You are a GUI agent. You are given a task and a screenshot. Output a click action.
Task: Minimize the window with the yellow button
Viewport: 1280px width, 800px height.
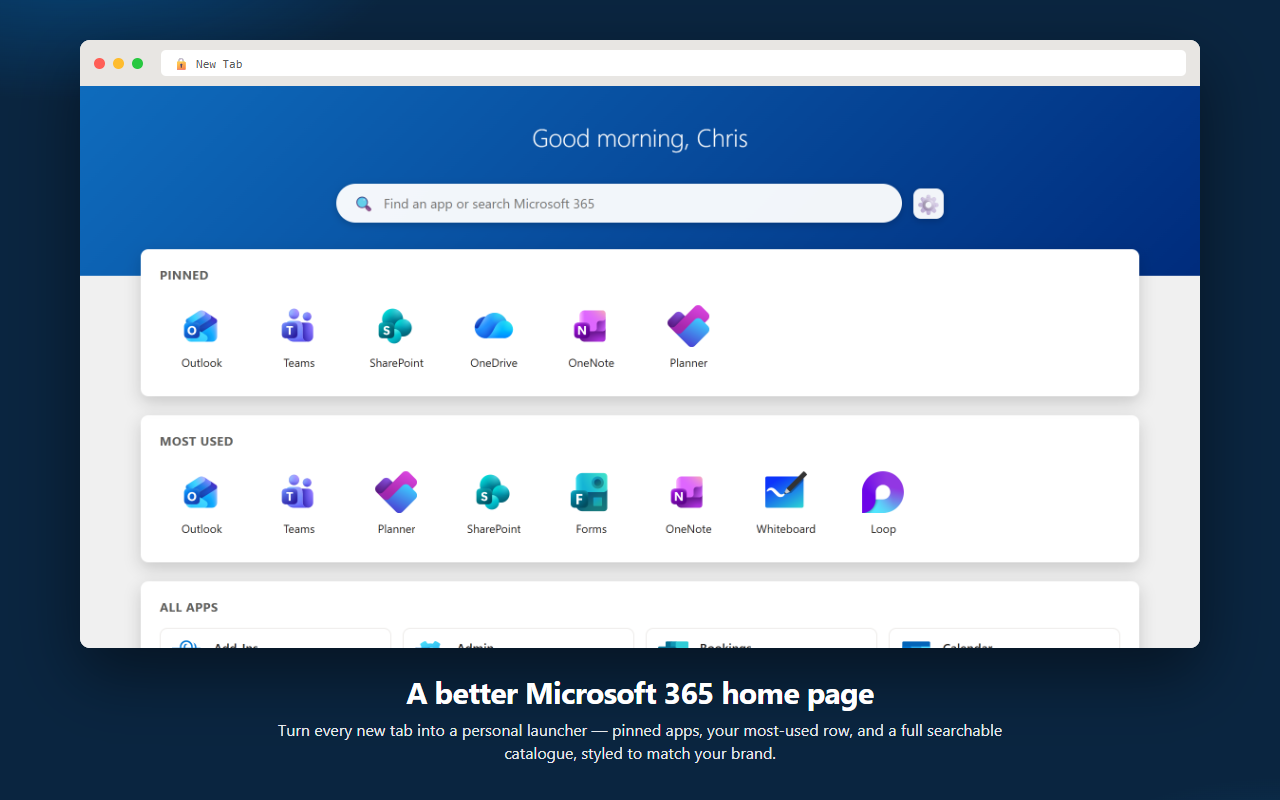pos(118,64)
